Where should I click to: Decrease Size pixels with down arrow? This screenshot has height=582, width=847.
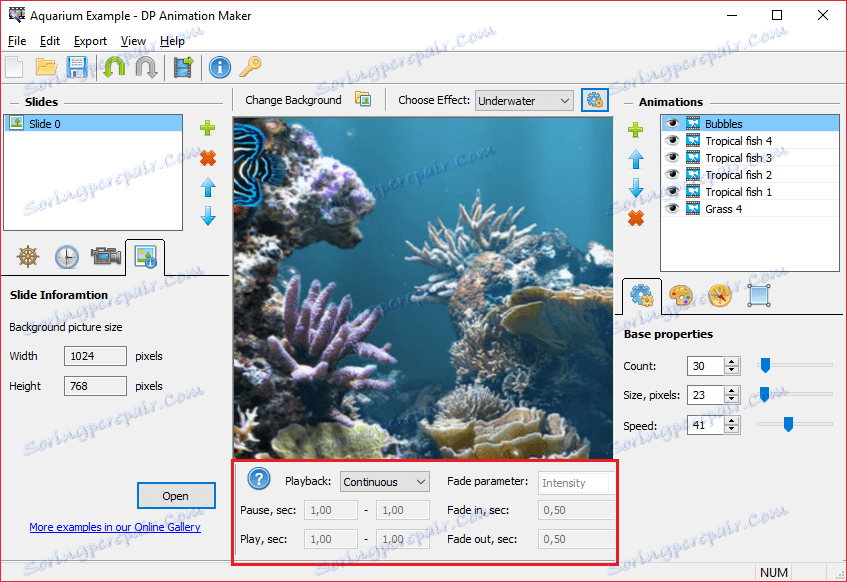click(731, 399)
